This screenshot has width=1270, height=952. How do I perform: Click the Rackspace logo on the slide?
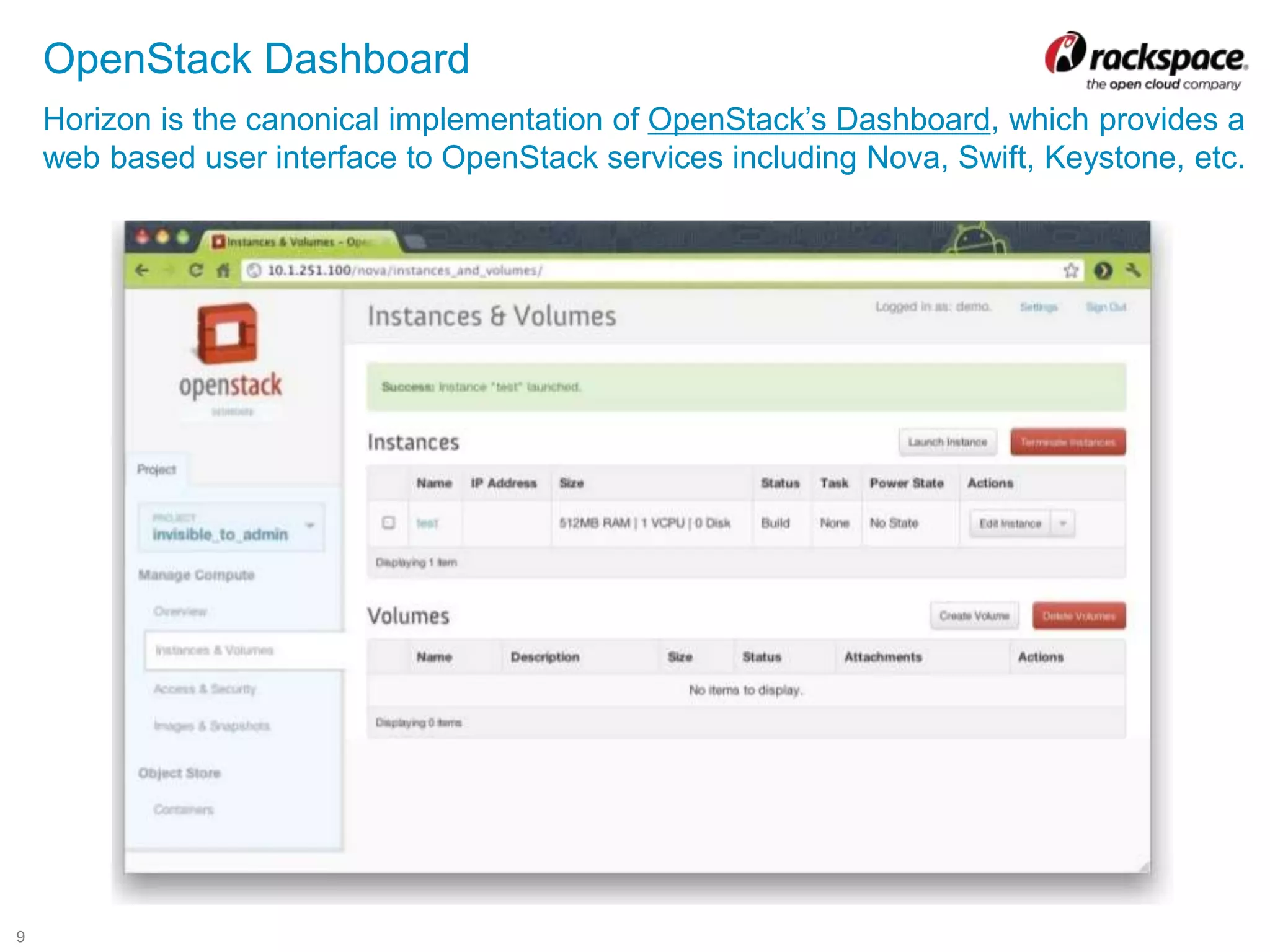coord(1146,61)
